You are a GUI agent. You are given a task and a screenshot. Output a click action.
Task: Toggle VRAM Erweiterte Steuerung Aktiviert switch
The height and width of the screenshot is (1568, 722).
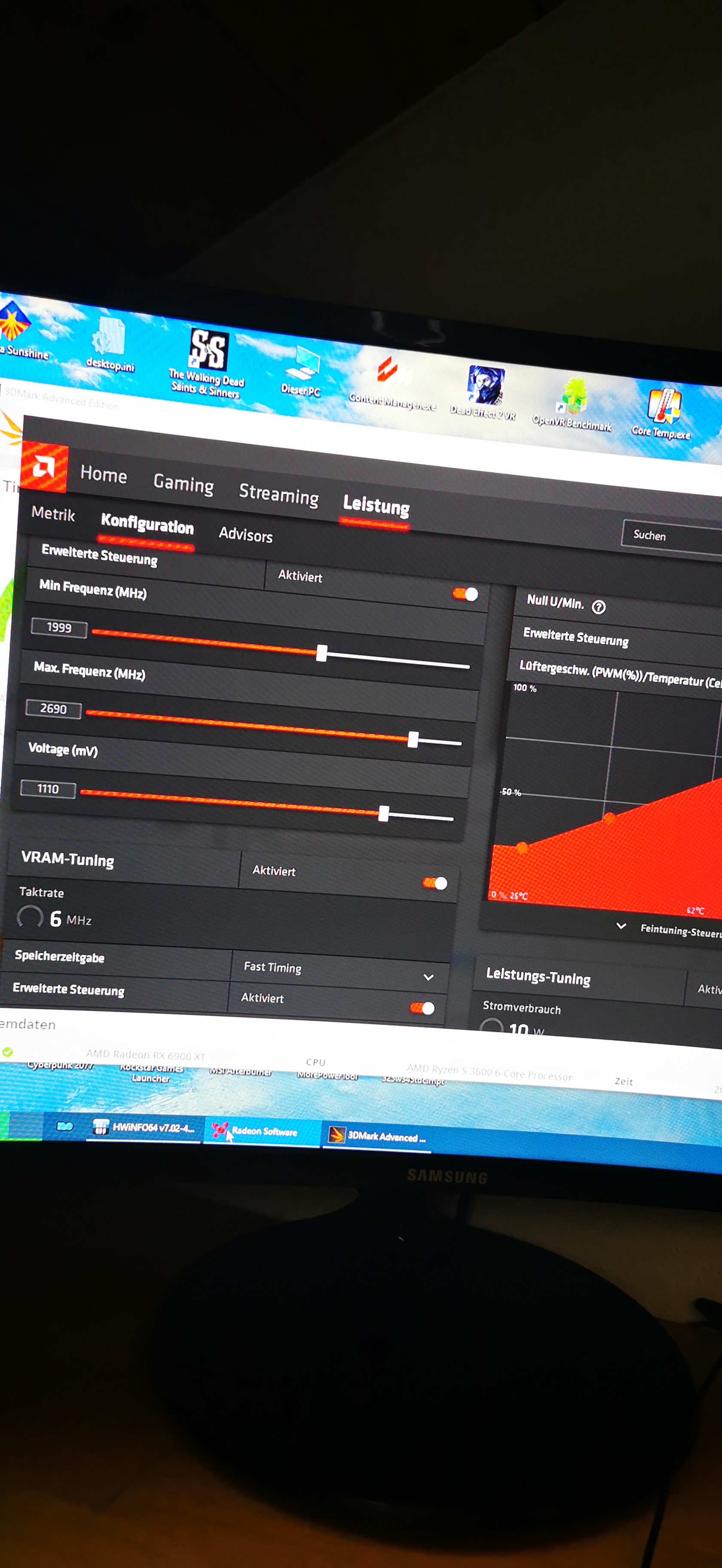coord(422,1008)
